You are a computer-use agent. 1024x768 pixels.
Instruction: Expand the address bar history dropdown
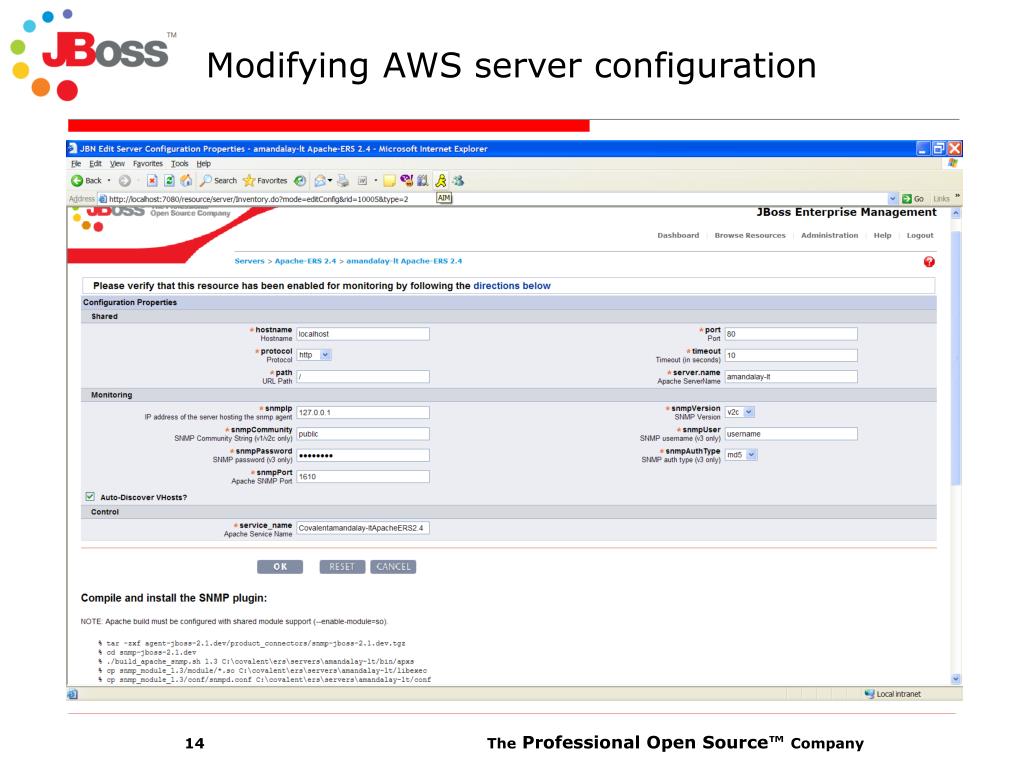pyautogui.click(x=893, y=199)
